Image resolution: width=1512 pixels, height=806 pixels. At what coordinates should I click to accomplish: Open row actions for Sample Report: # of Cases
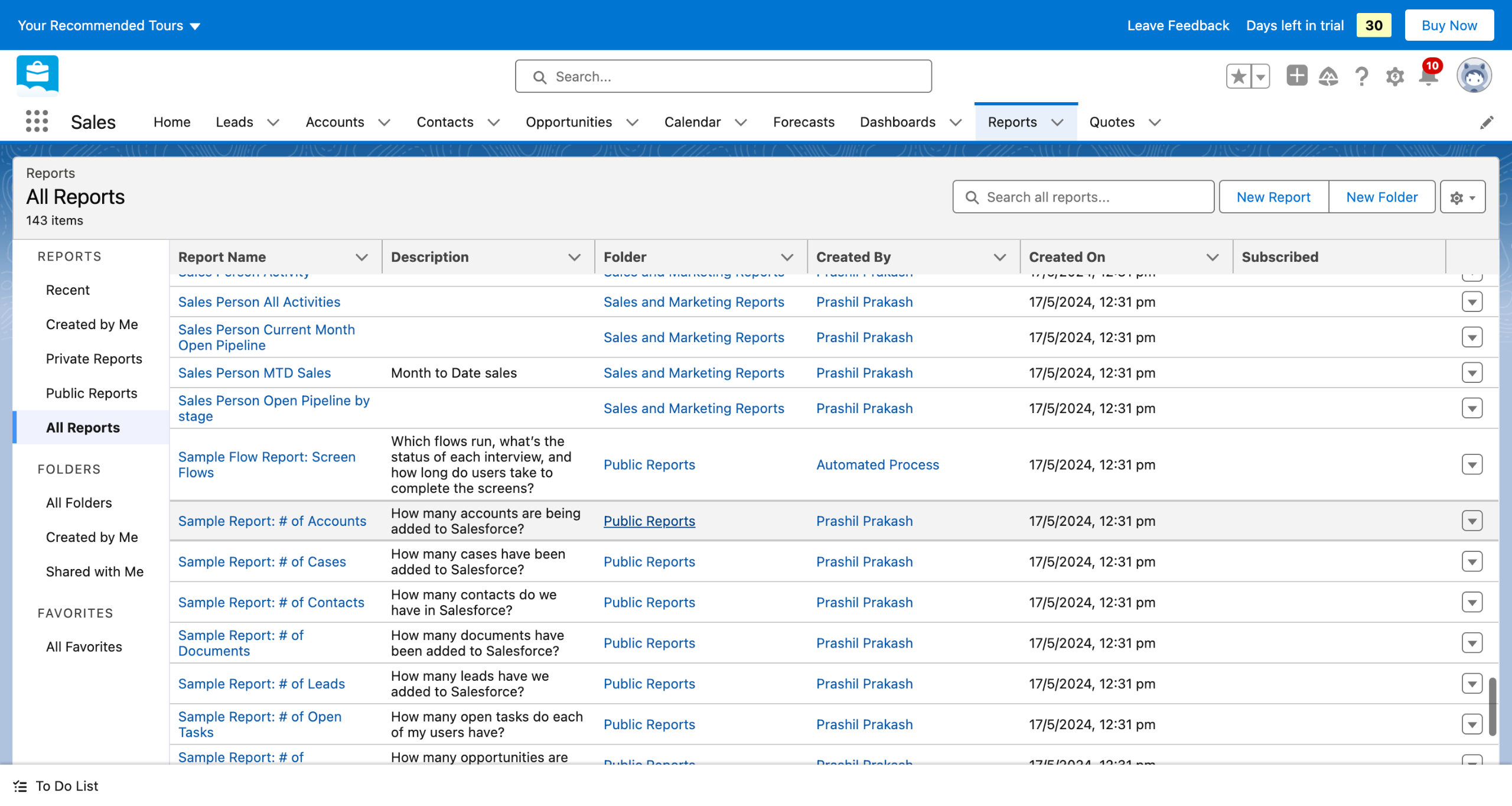(x=1472, y=561)
